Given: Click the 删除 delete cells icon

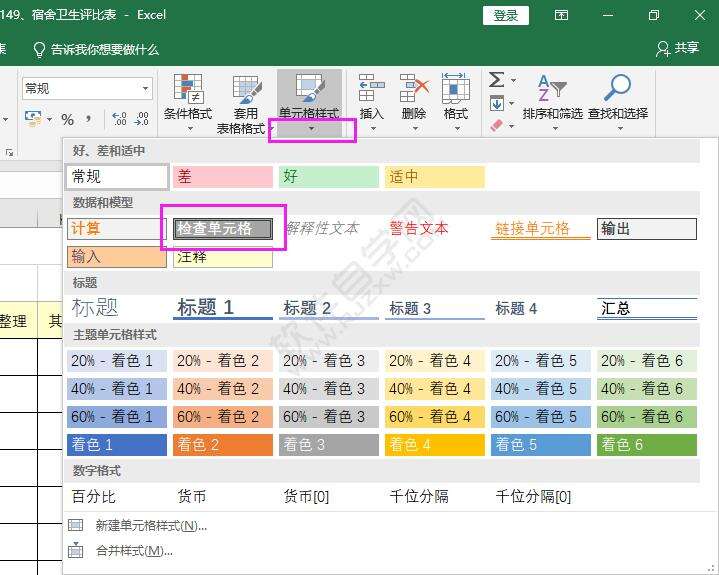Looking at the screenshot, I should (414, 98).
